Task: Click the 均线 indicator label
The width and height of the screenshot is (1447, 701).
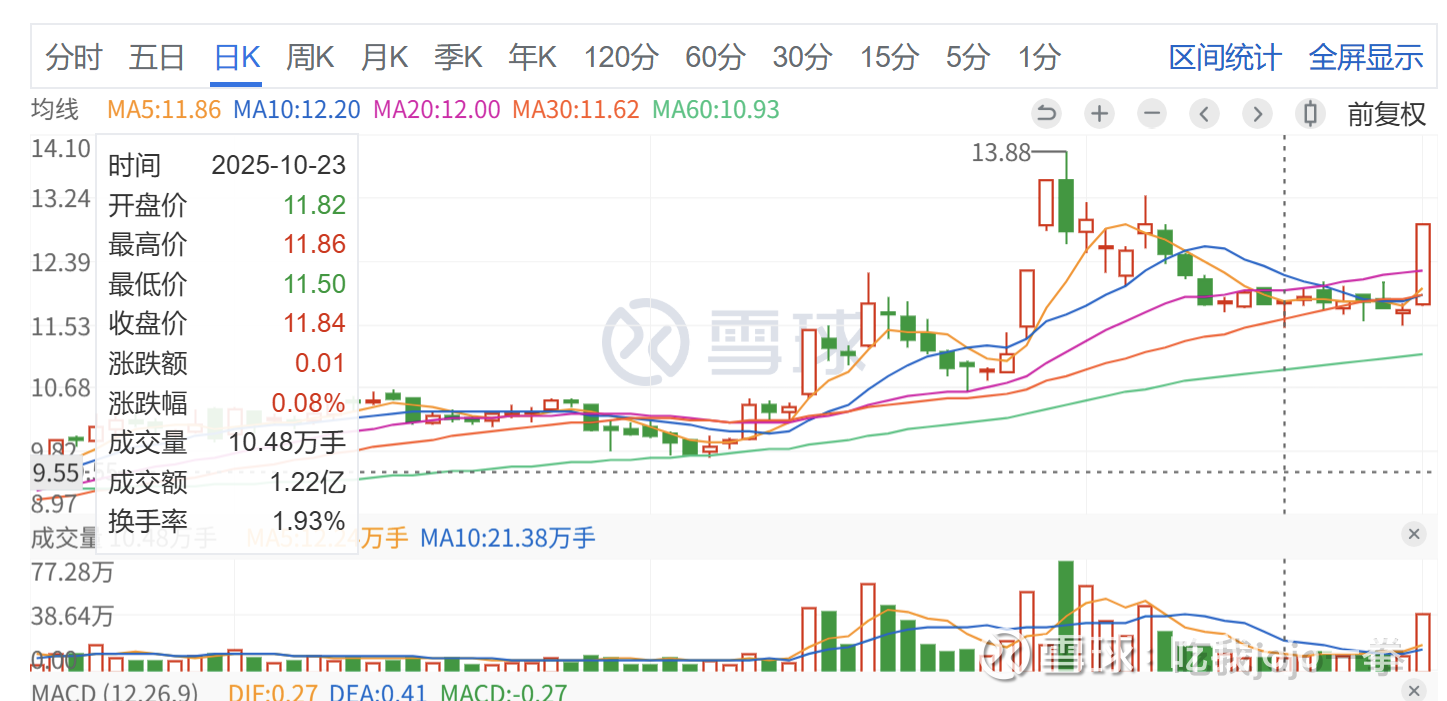Action: [x=55, y=110]
